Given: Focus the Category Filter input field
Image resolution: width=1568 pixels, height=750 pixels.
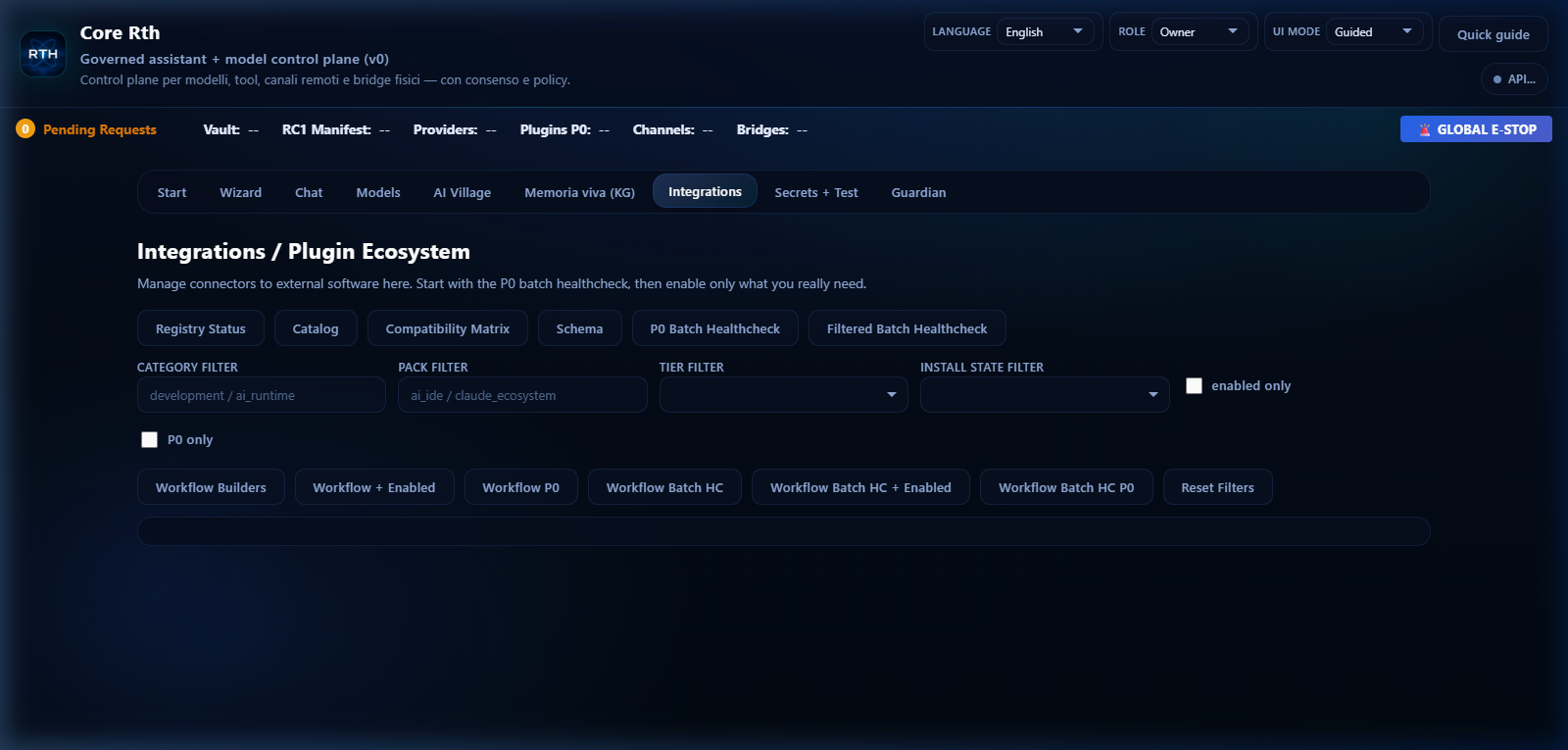Looking at the screenshot, I should click(x=261, y=395).
